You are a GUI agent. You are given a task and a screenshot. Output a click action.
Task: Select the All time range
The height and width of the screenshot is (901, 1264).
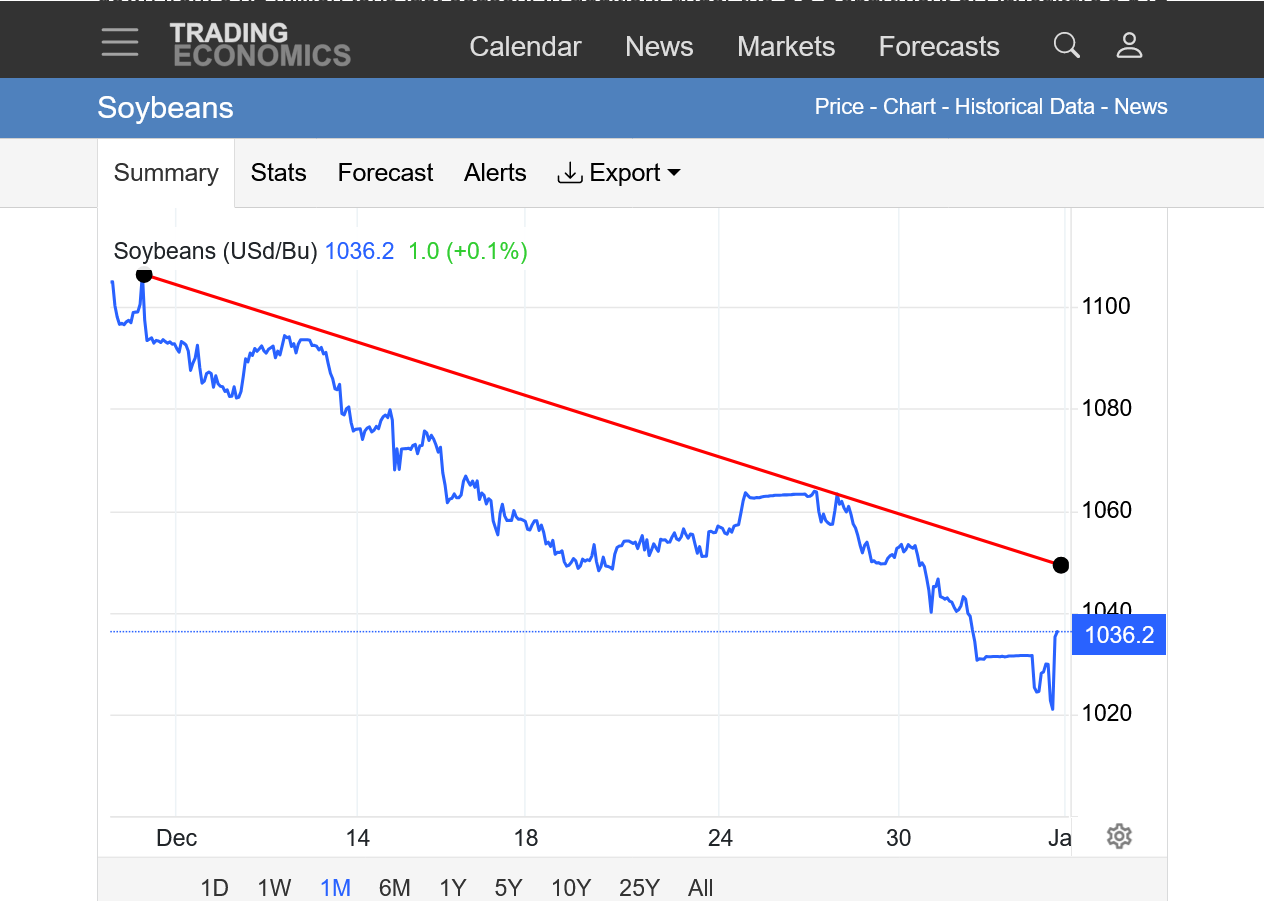700,888
